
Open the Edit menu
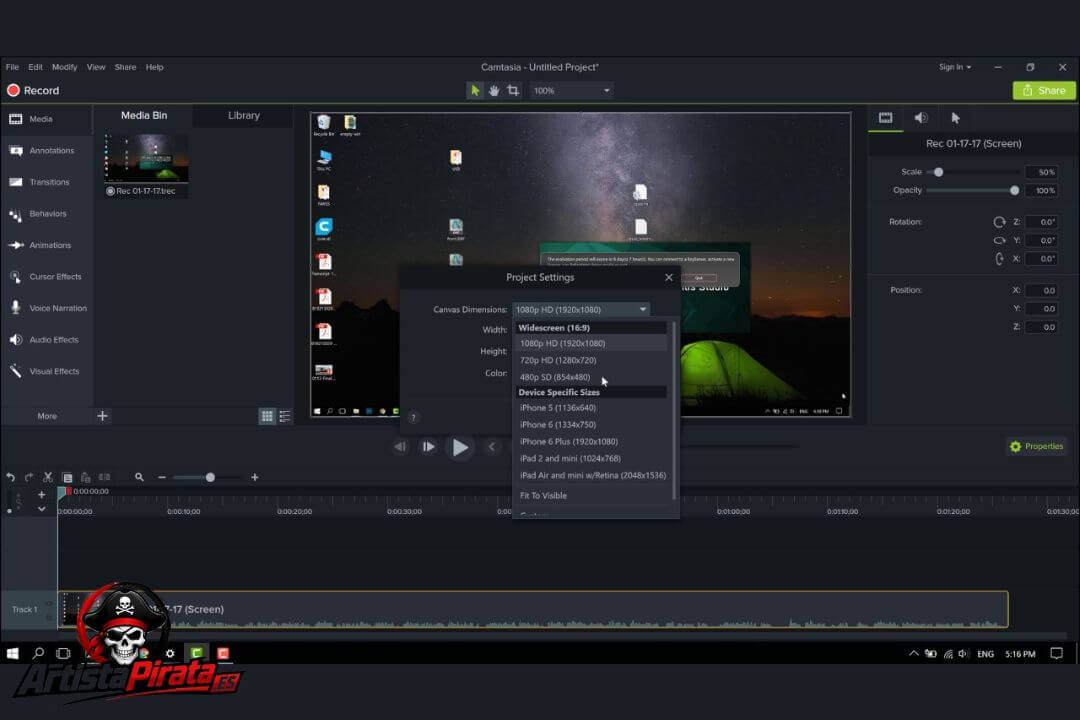pos(35,67)
